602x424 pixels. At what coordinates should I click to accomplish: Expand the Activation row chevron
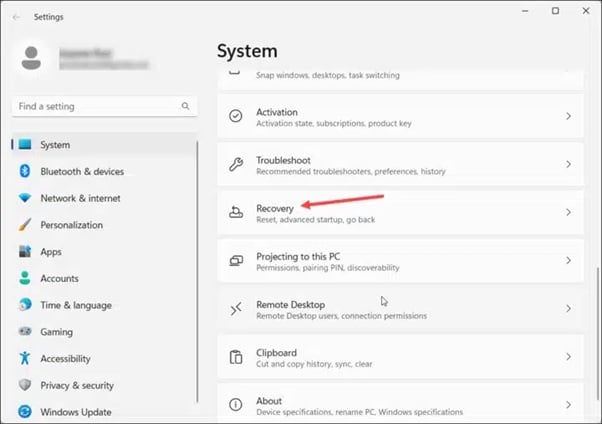569,116
